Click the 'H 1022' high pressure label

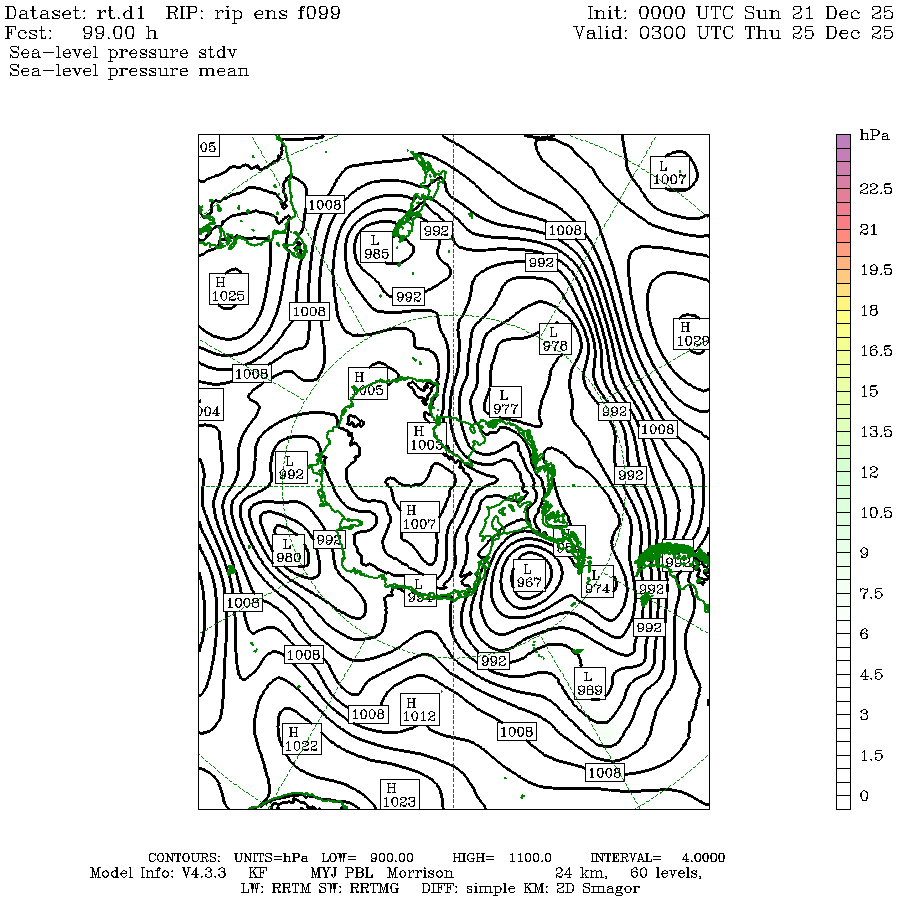(301, 739)
